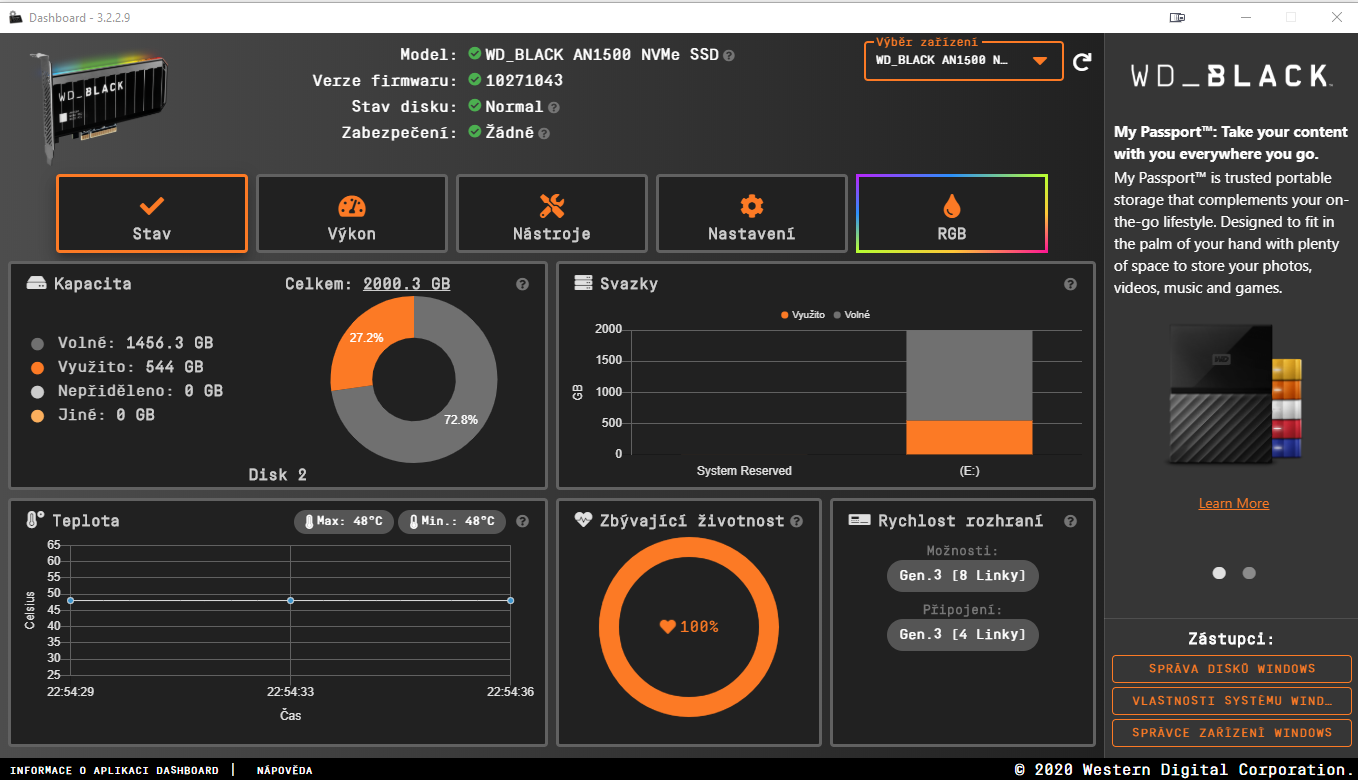
Task: Click the Jiné: 0 GB legend entry
Action: [93, 415]
